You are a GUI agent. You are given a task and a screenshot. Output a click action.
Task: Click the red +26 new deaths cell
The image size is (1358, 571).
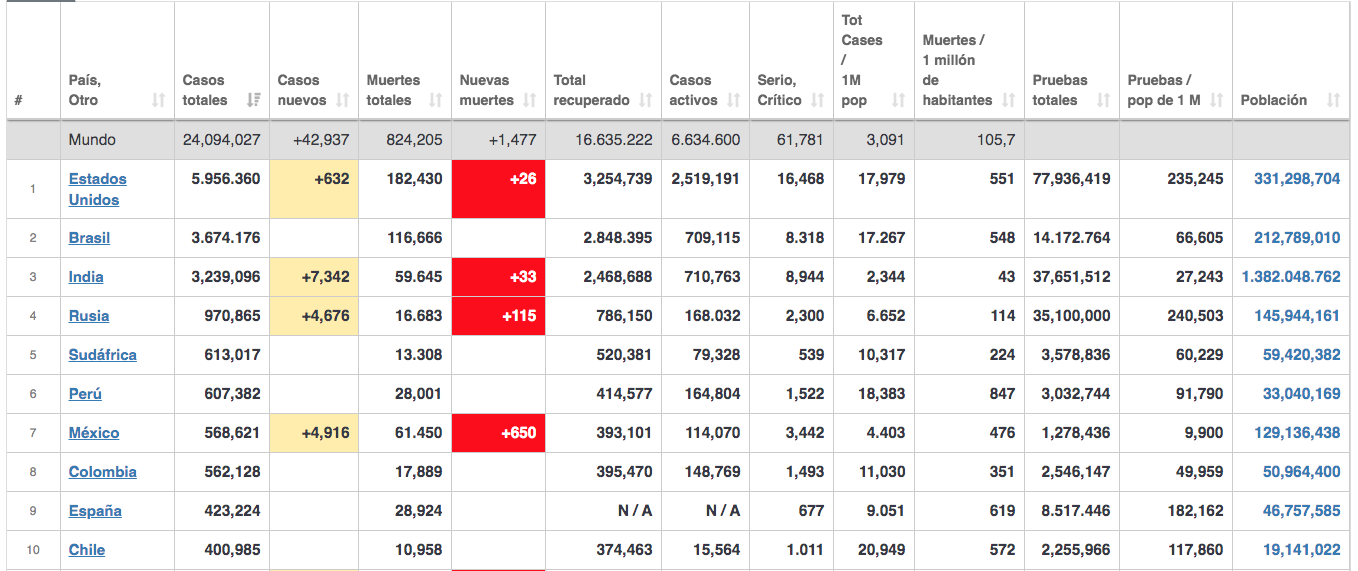point(498,189)
